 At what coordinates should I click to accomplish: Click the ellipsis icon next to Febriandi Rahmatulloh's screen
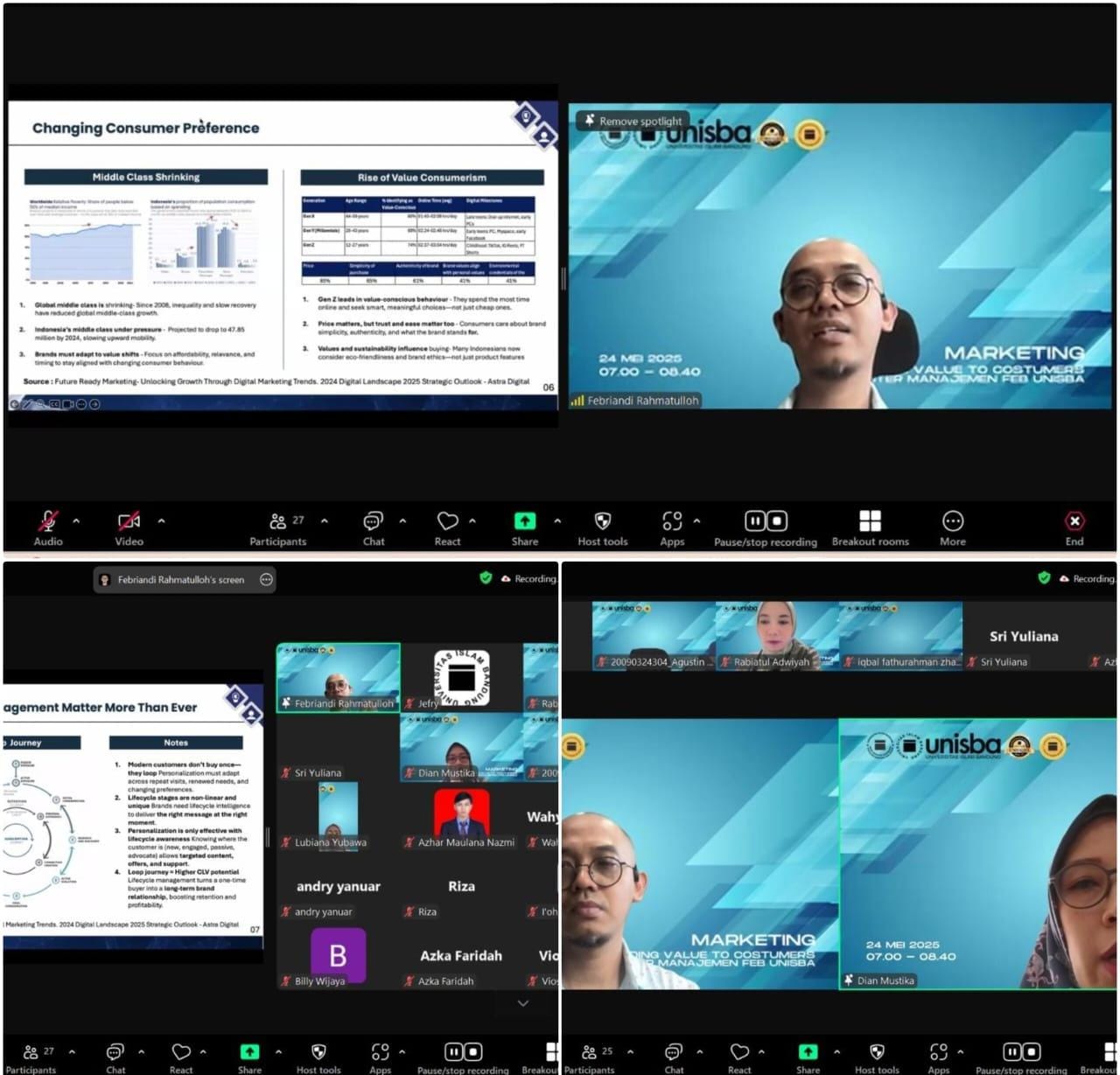pos(266,579)
